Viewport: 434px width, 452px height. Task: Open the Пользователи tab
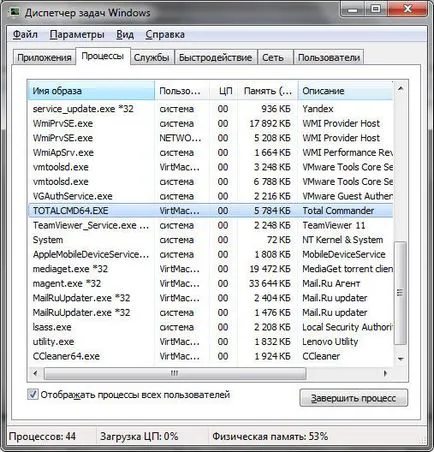[x=329, y=58]
